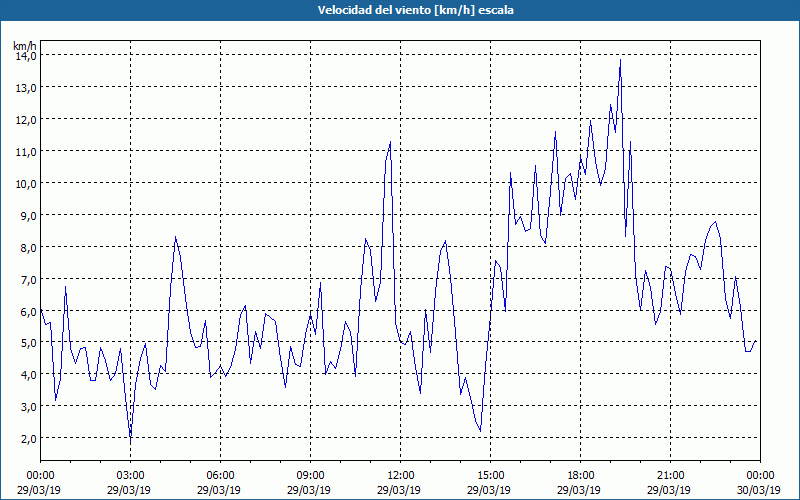800x500 pixels.
Task: Click the '06:00' time axis label
Action: point(220,476)
